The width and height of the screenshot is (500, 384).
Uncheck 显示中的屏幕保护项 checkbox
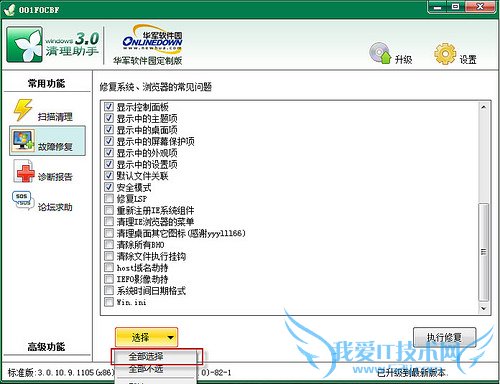109,141
